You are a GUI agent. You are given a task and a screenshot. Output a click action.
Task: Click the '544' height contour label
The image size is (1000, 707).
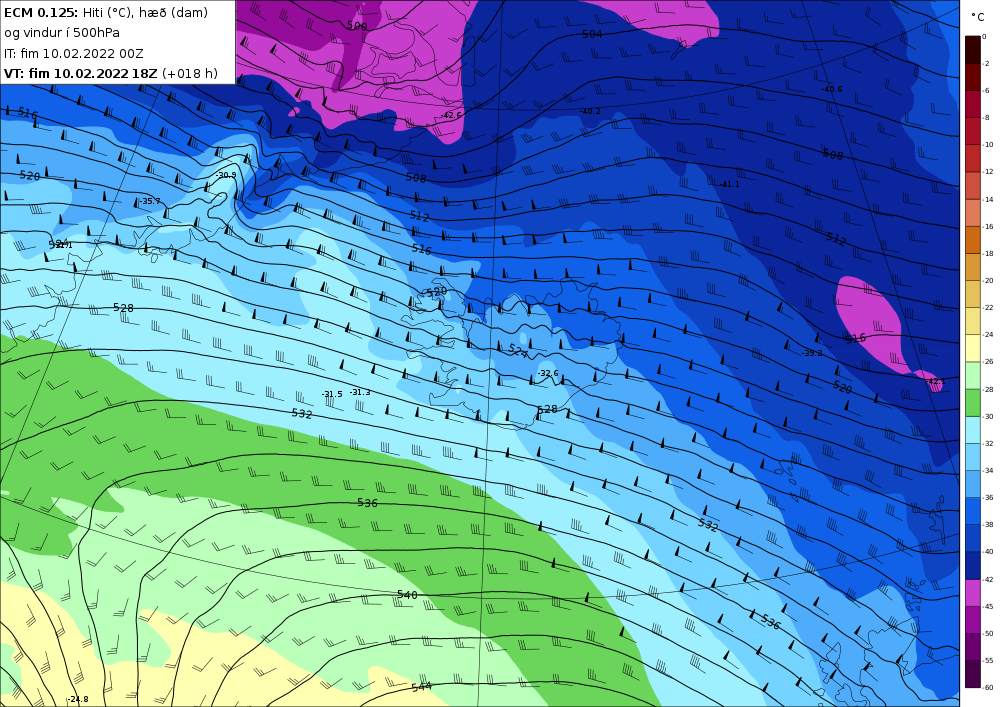click(421, 687)
